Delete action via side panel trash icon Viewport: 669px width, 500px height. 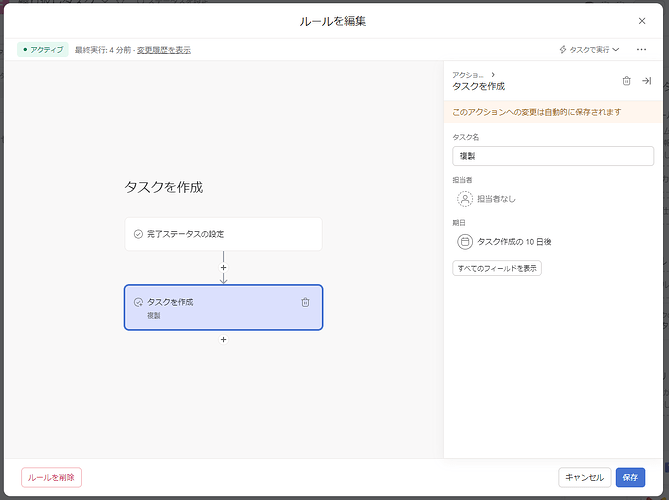coord(626,81)
